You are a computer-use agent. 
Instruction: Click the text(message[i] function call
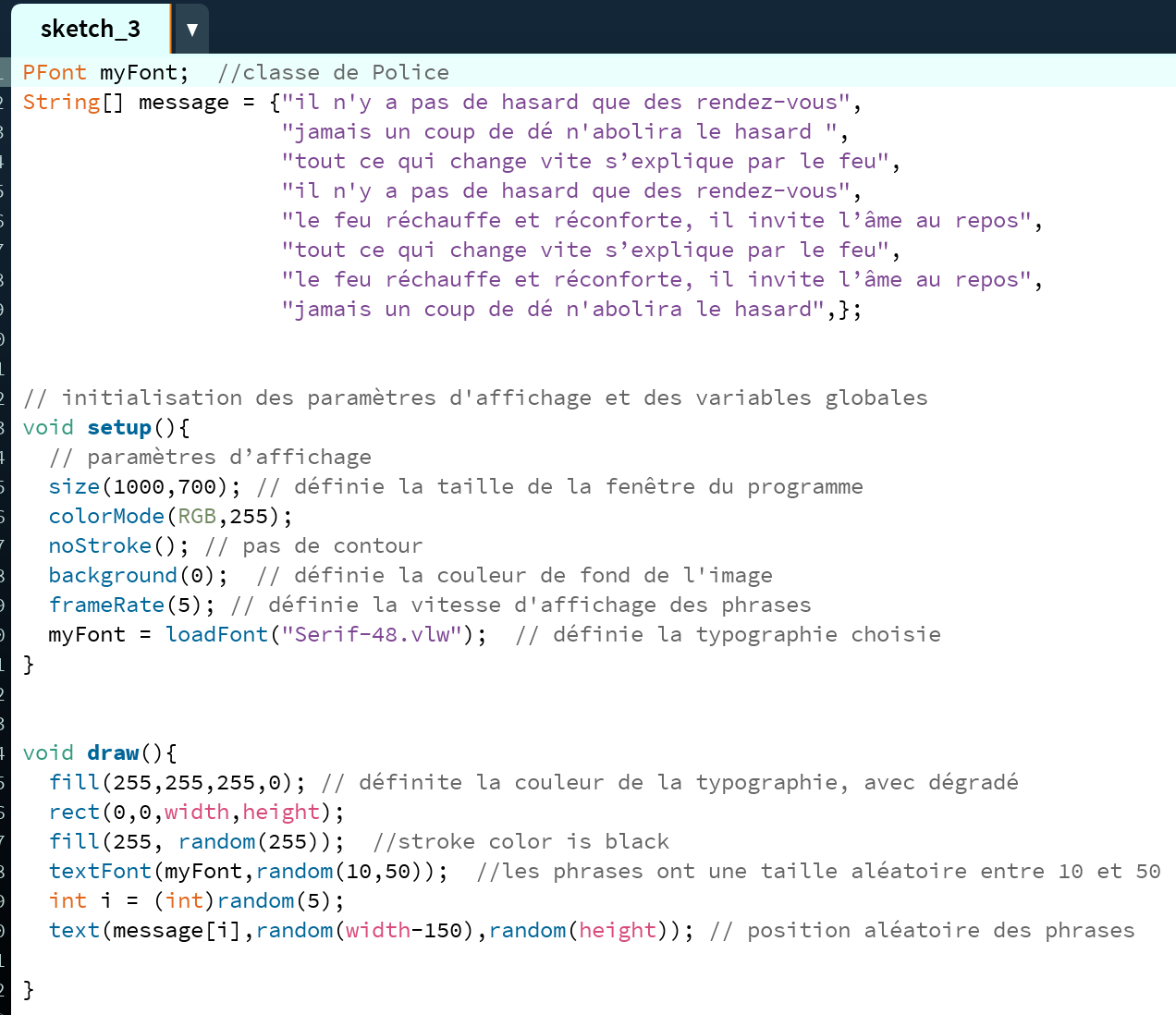74,931
